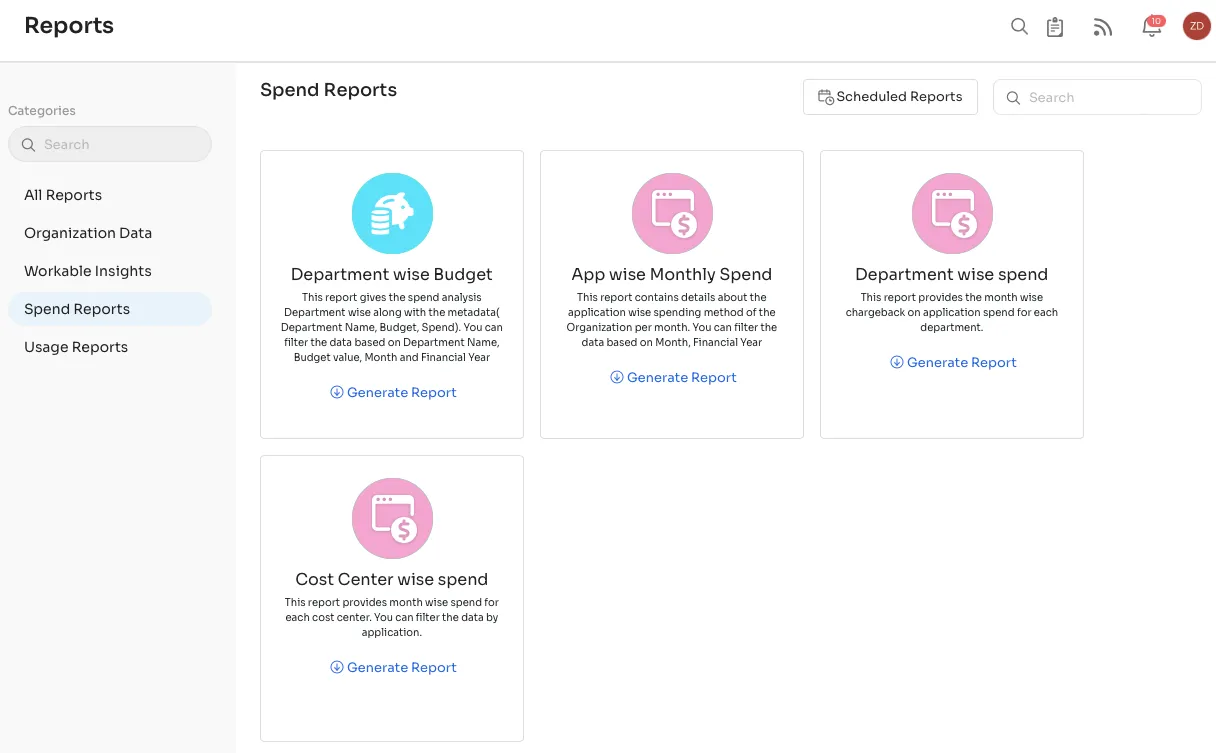
Task: Click the Department wise spend icon
Action: 952,213
